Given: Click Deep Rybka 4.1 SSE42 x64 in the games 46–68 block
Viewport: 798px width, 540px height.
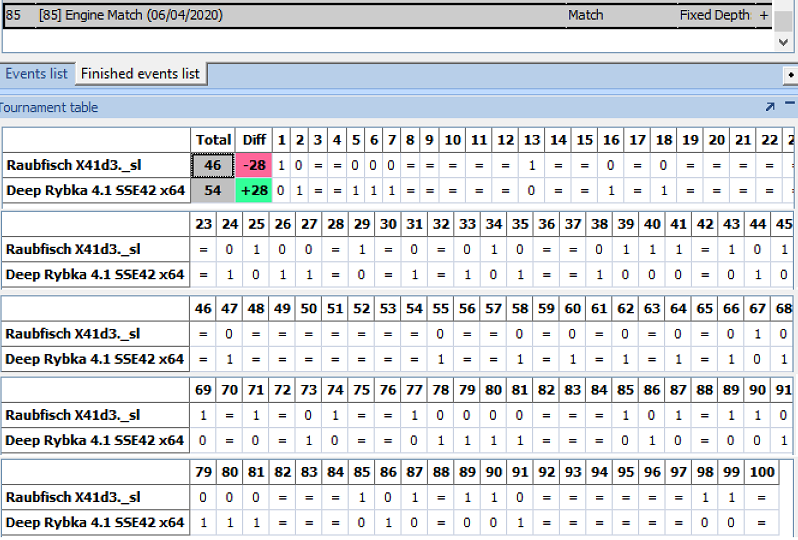Looking at the screenshot, I should click(95, 359).
